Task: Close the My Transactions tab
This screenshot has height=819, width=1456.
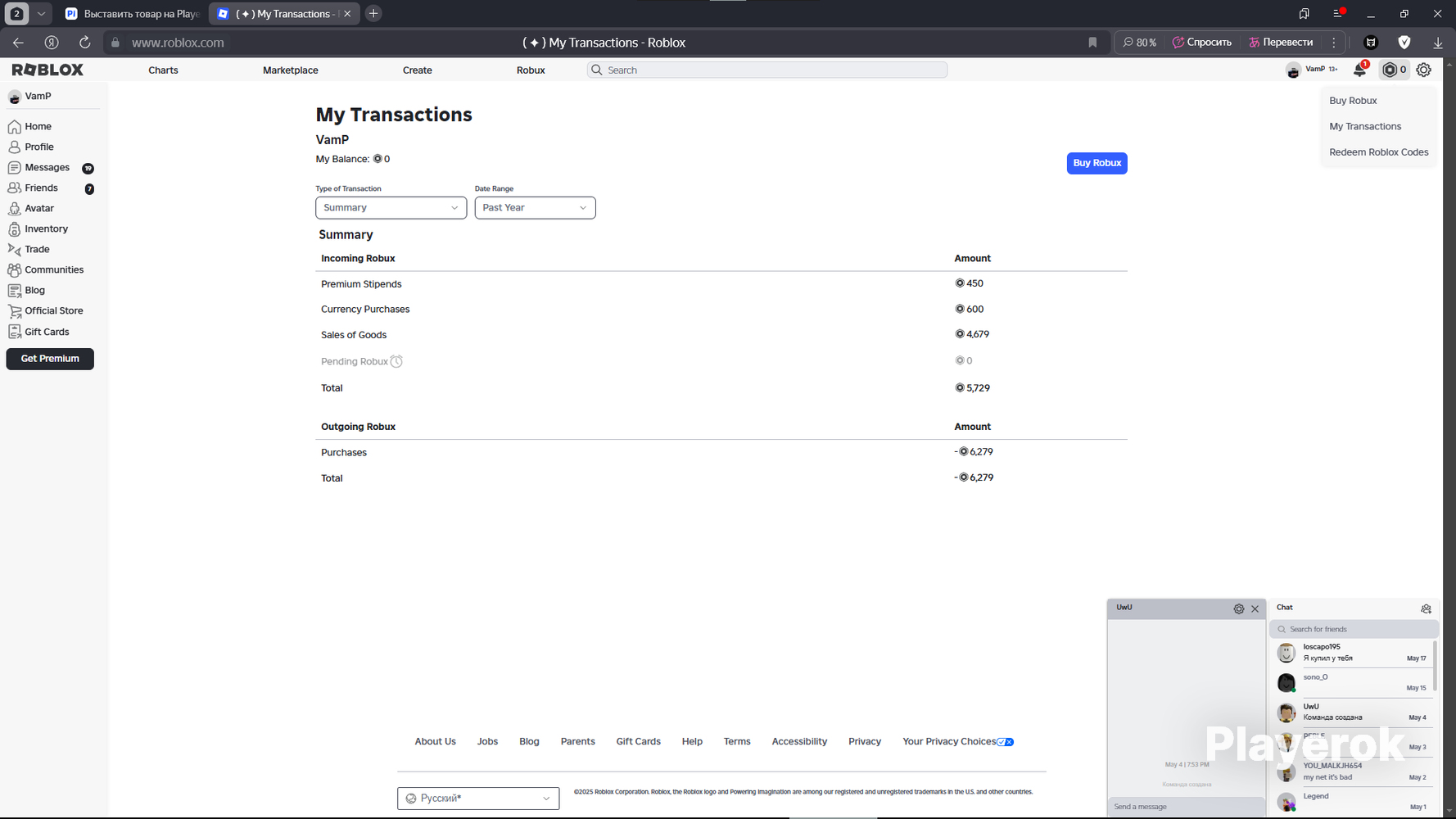Action: tap(347, 14)
